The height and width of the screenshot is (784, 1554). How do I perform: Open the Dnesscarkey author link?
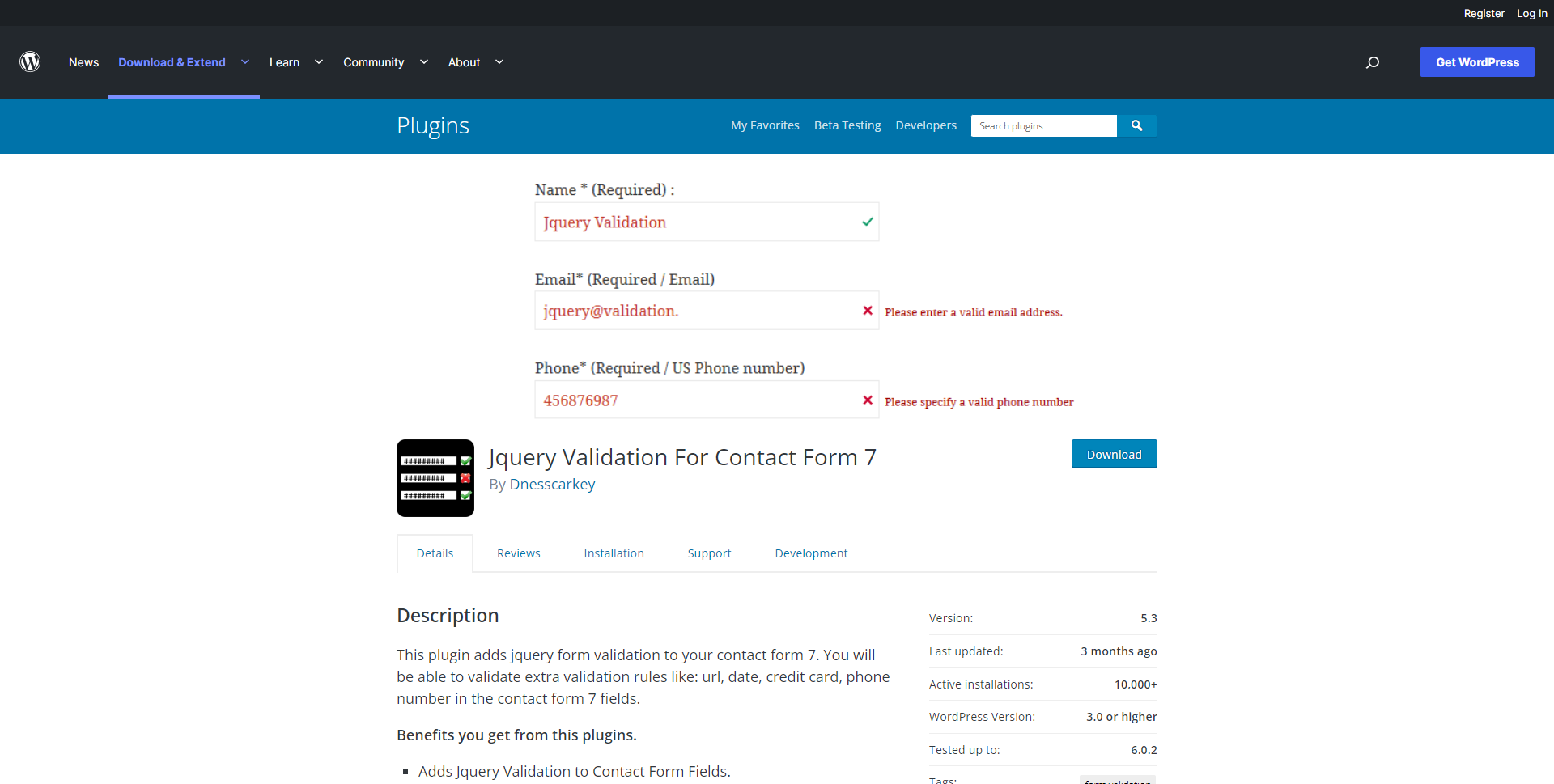pyautogui.click(x=552, y=485)
